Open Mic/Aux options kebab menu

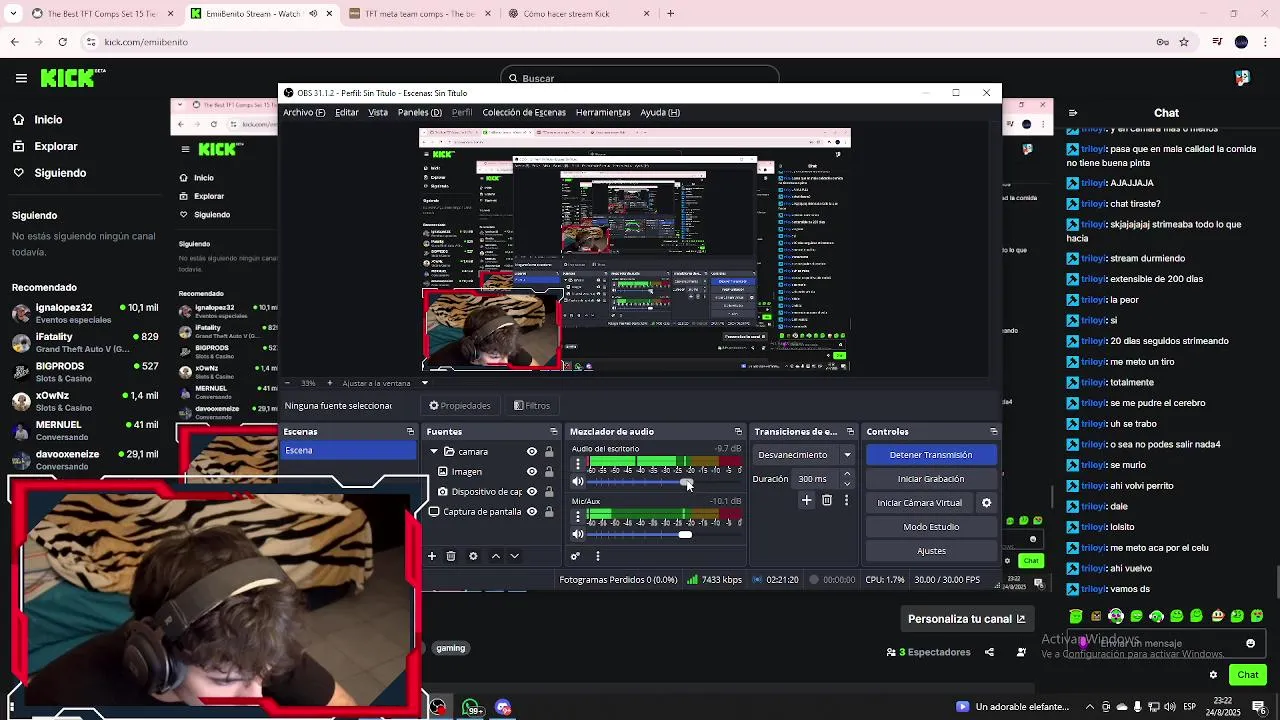tap(577, 517)
